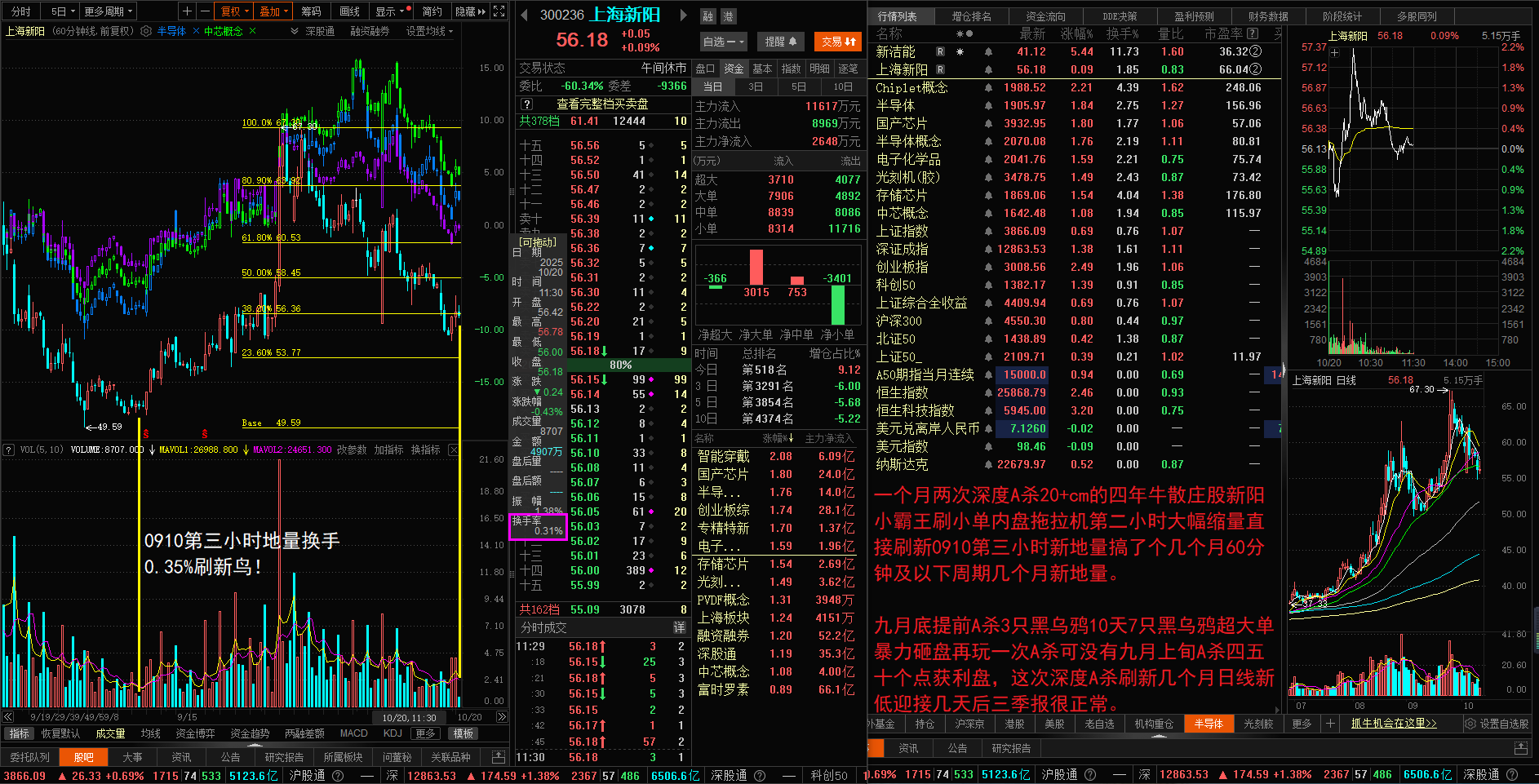Jump chart timeline backward with double arrow
This screenshot has height=784, width=1539.
[x=9, y=717]
